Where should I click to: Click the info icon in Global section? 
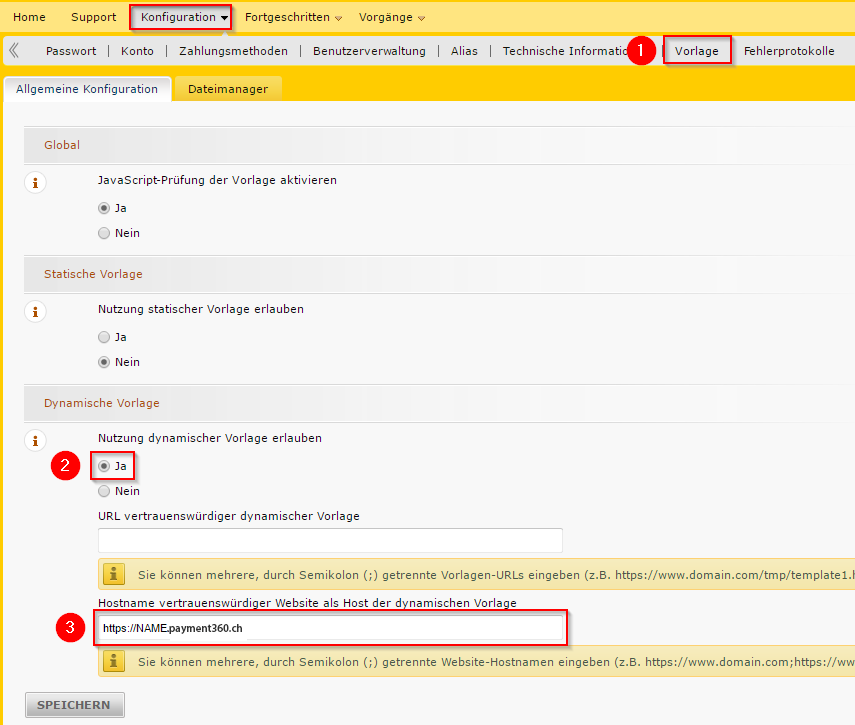35,182
